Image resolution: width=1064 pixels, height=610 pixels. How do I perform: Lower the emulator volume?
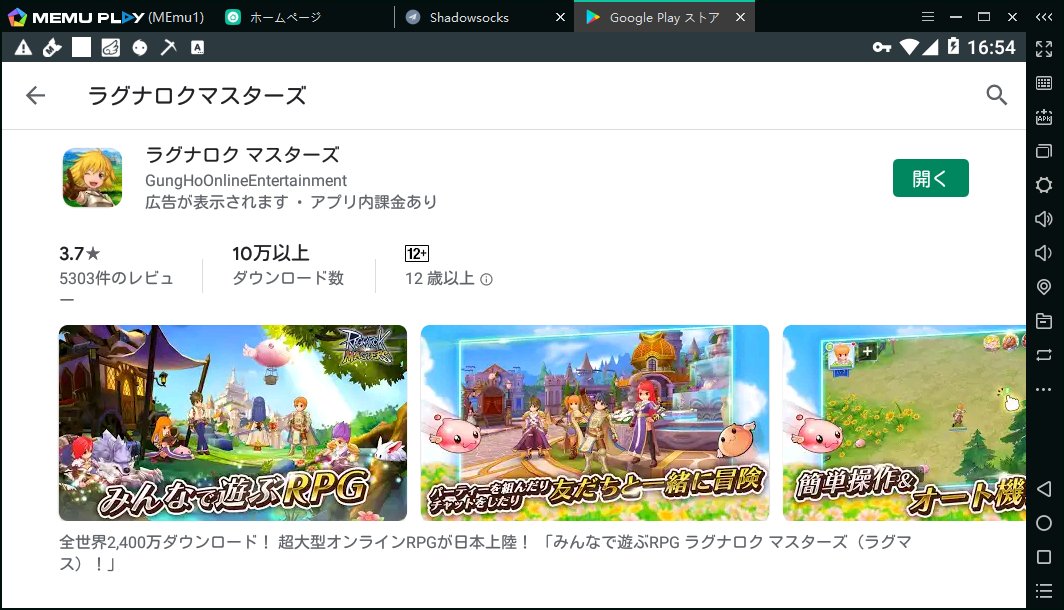1044,253
